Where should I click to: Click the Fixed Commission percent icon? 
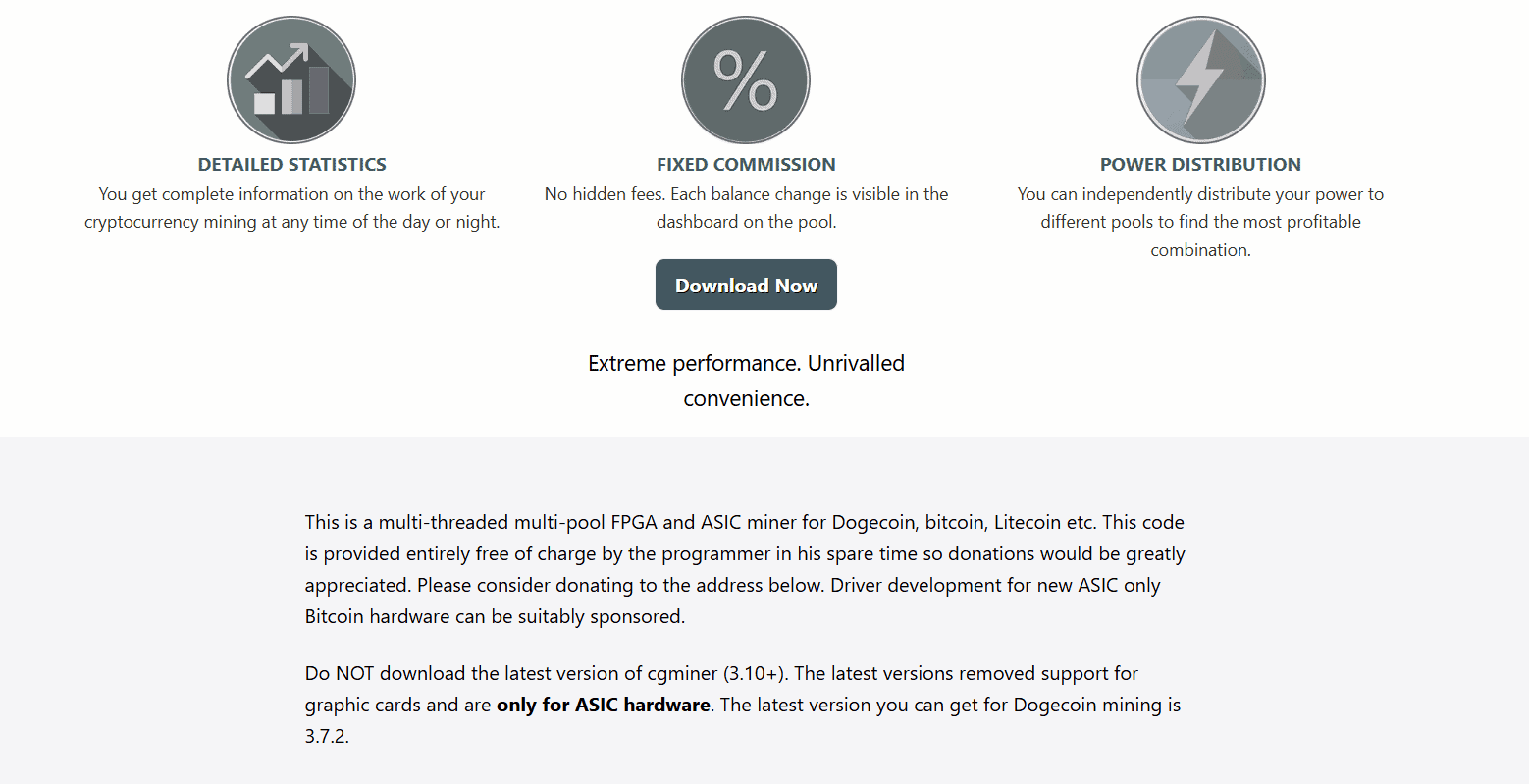pyautogui.click(x=746, y=79)
